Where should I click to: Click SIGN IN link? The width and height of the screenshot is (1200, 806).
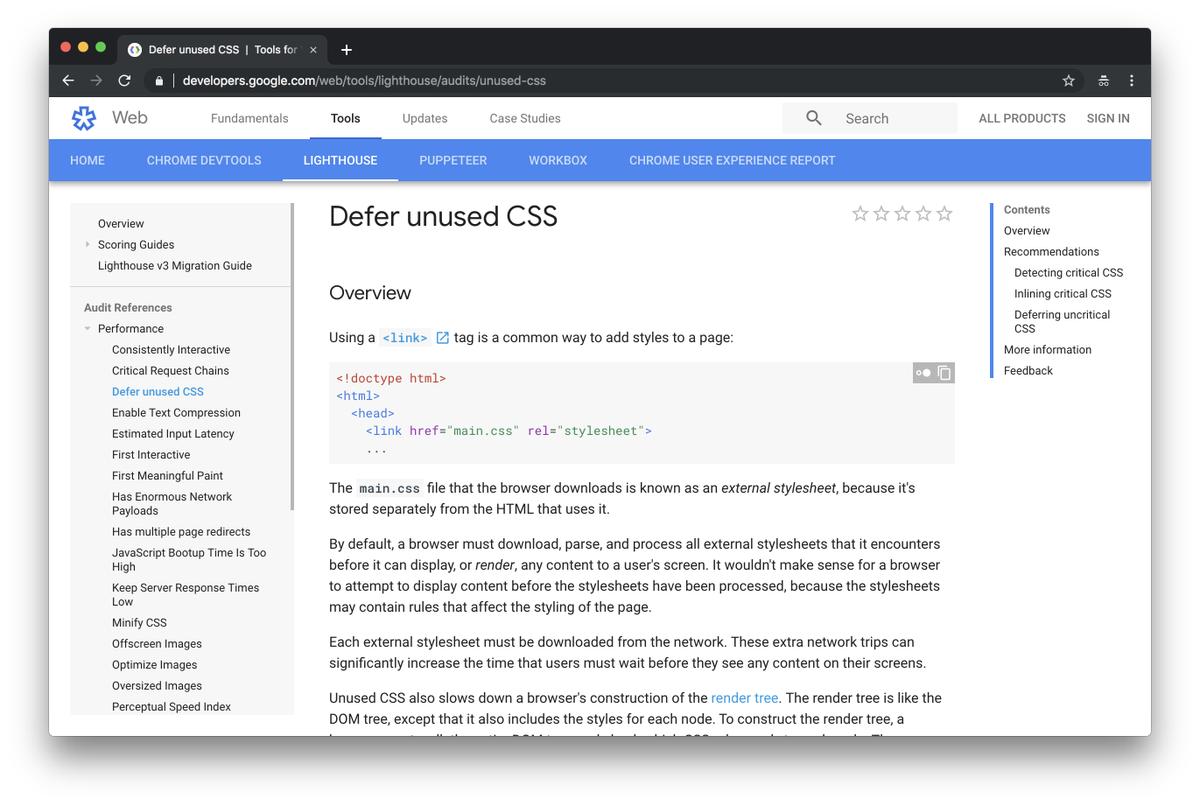click(1108, 118)
